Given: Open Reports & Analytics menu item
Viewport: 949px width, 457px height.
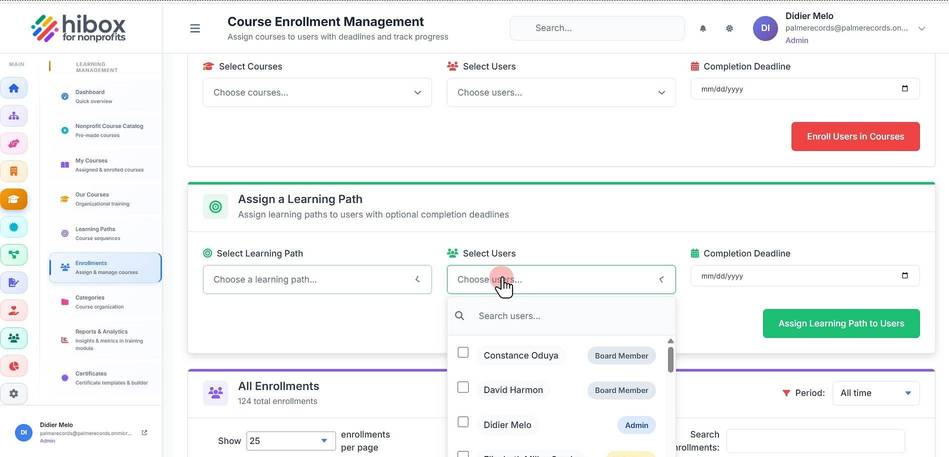Looking at the screenshot, I should [105, 340].
